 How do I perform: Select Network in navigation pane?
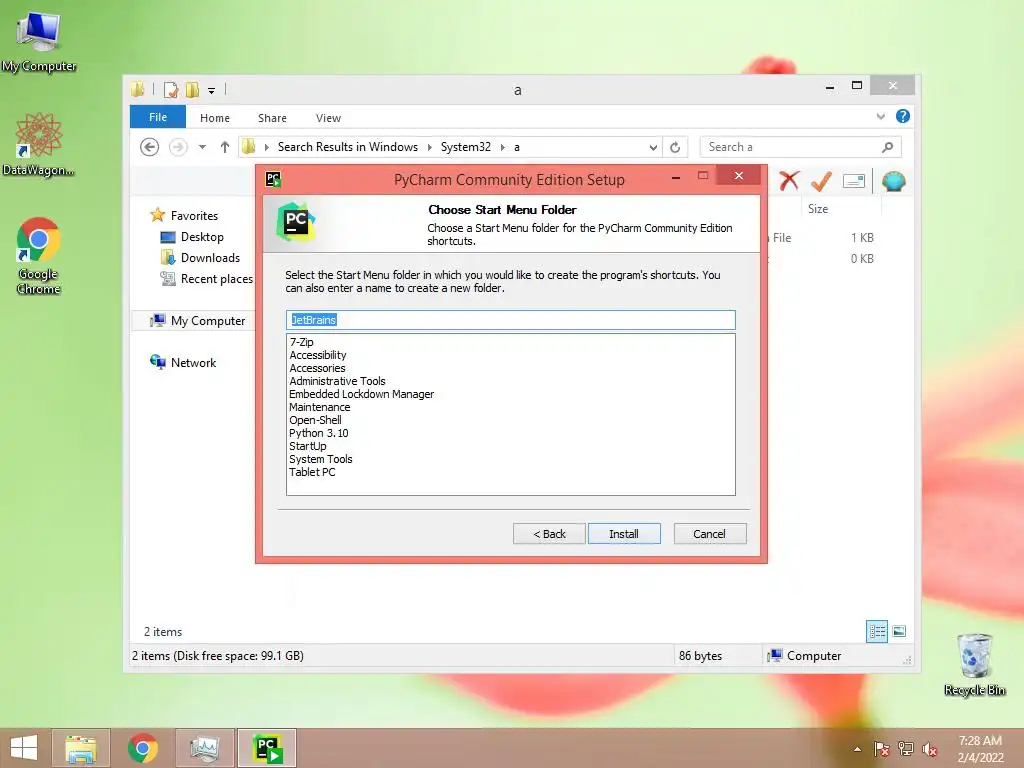[193, 362]
